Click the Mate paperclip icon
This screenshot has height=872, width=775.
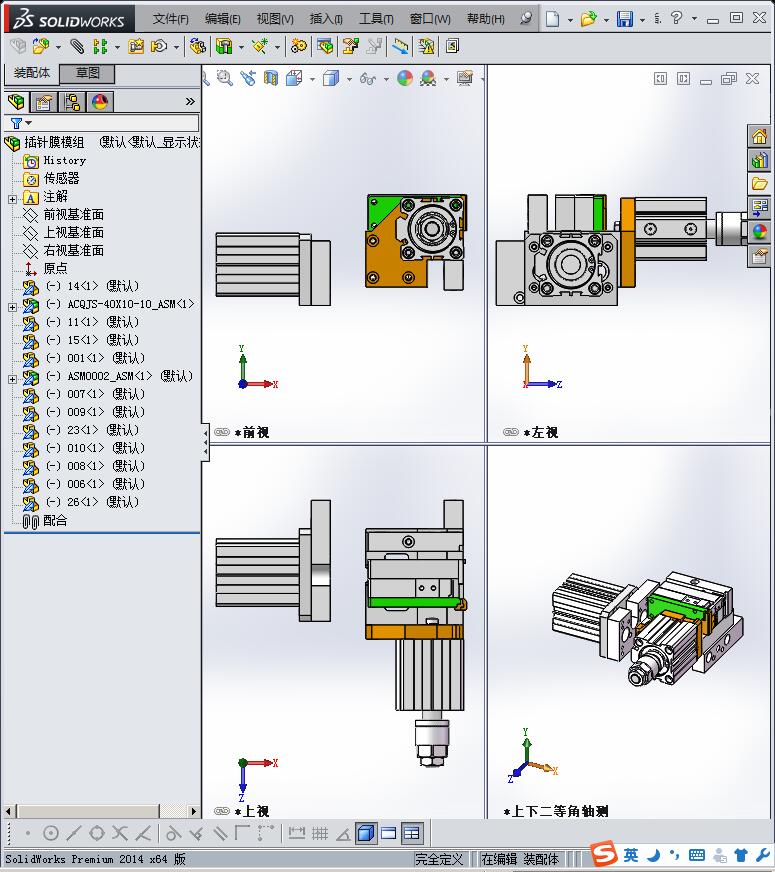point(77,46)
